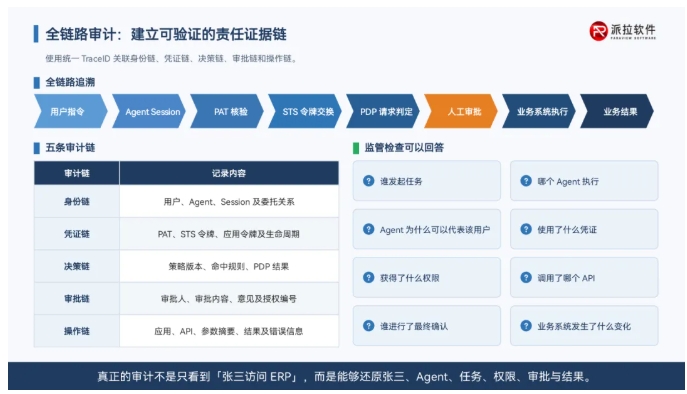The height and width of the screenshot is (394, 687).
Task: Select the orange 人工审批 step arrow
Action: point(461,111)
